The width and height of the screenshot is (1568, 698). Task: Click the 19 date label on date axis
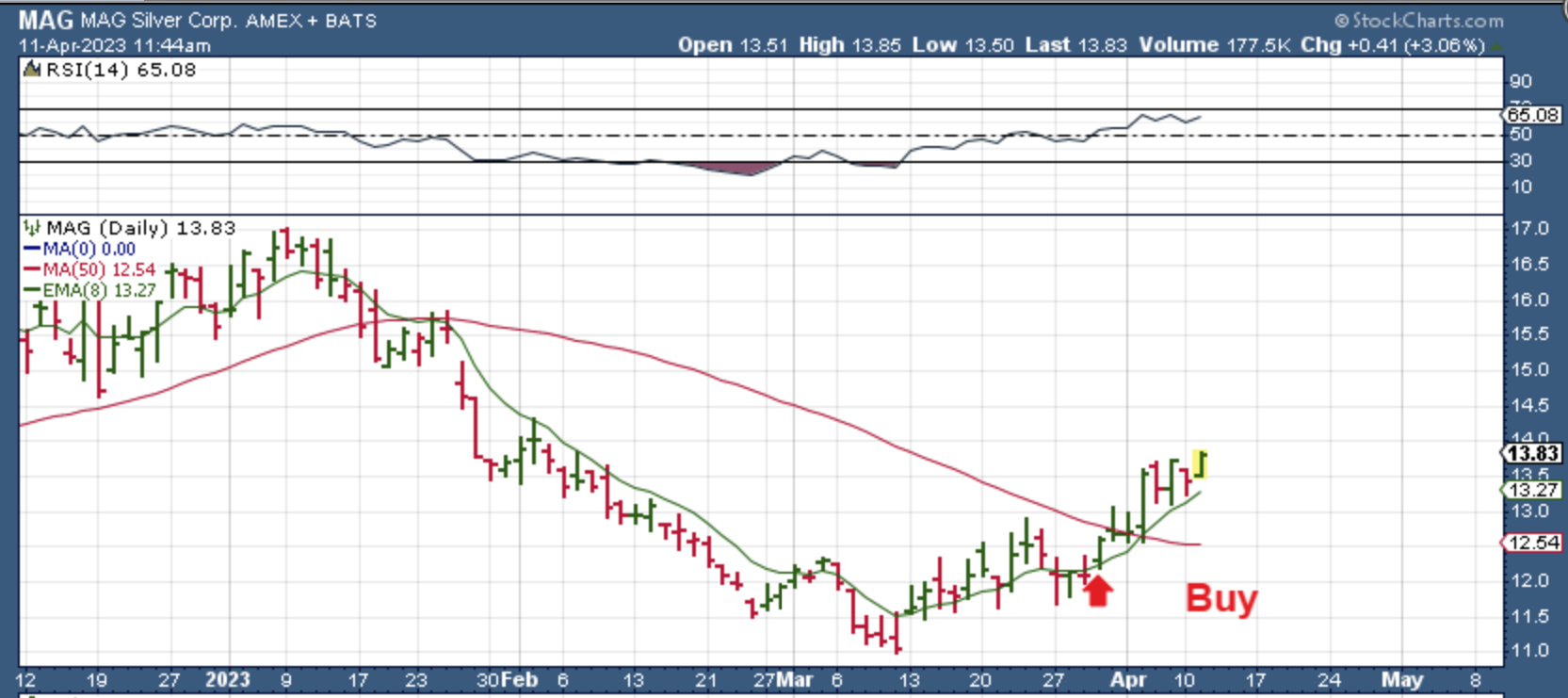[96, 680]
